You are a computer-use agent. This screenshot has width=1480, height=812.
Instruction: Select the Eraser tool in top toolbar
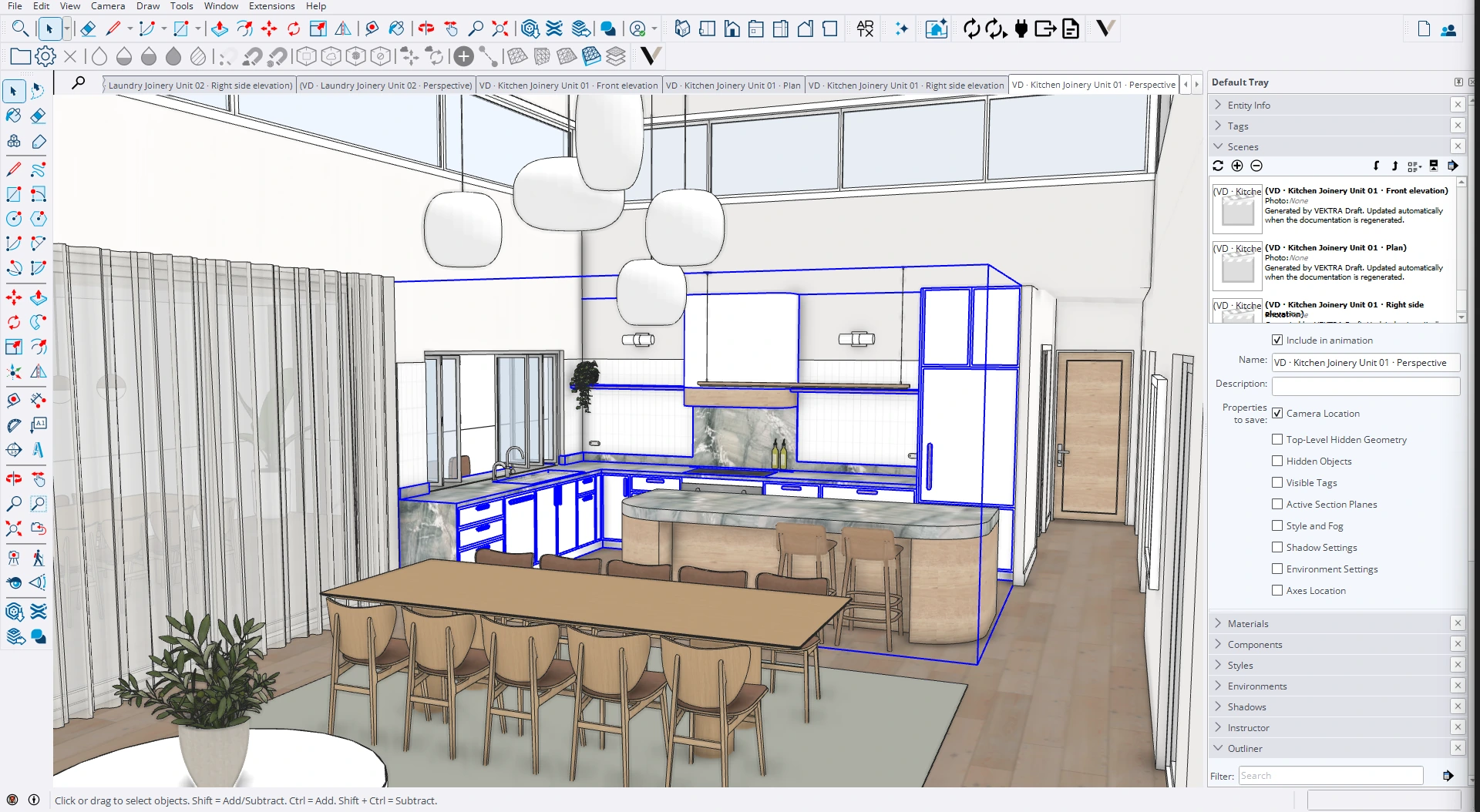coord(88,29)
